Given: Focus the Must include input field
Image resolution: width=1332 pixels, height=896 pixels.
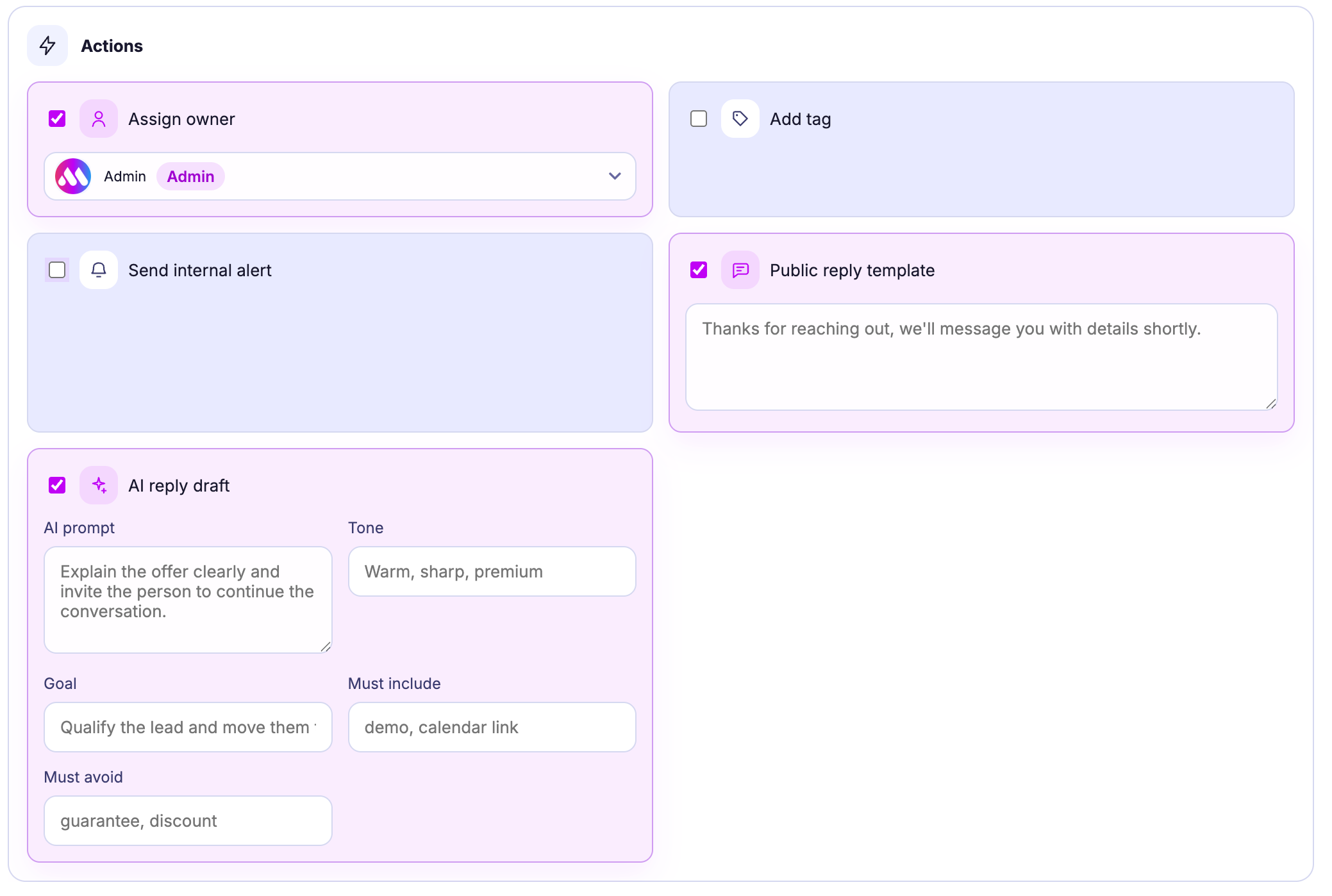Looking at the screenshot, I should [x=492, y=727].
